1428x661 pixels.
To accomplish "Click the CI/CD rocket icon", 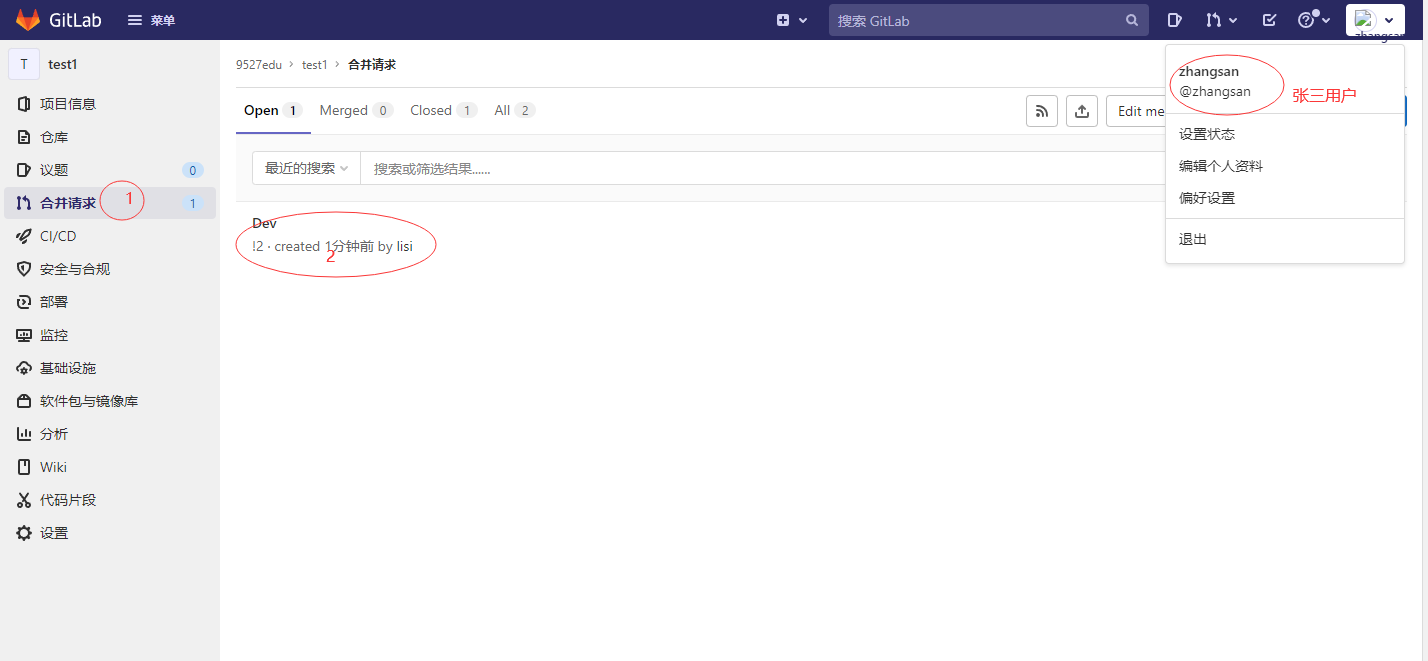I will pos(24,236).
